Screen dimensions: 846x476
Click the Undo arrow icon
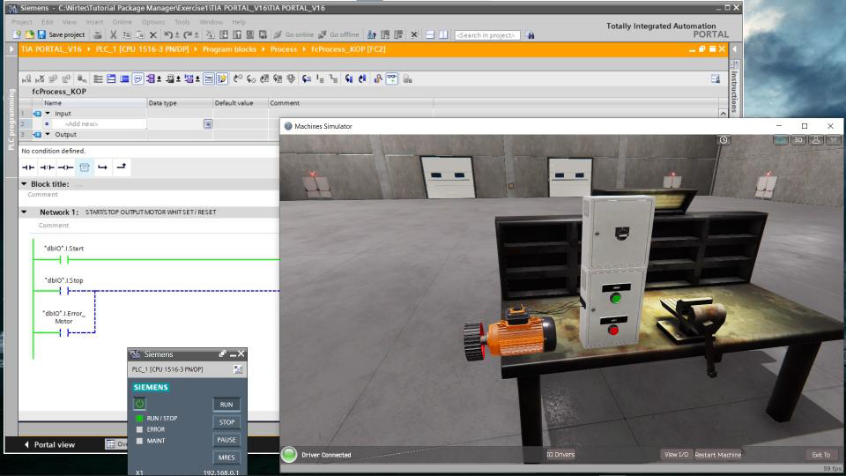(x=168, y=35)
